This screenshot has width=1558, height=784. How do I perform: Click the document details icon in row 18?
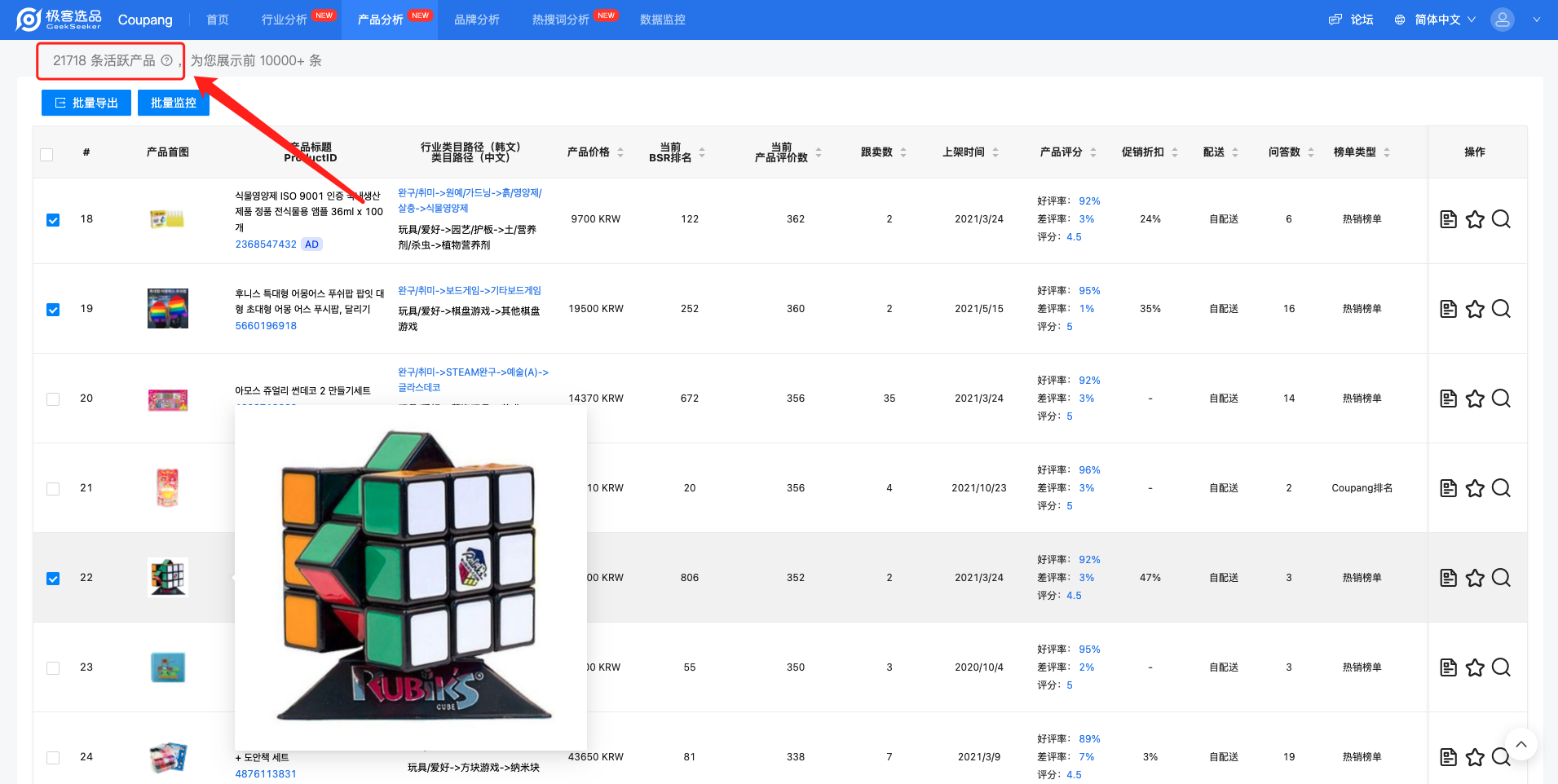(1448, 219)
